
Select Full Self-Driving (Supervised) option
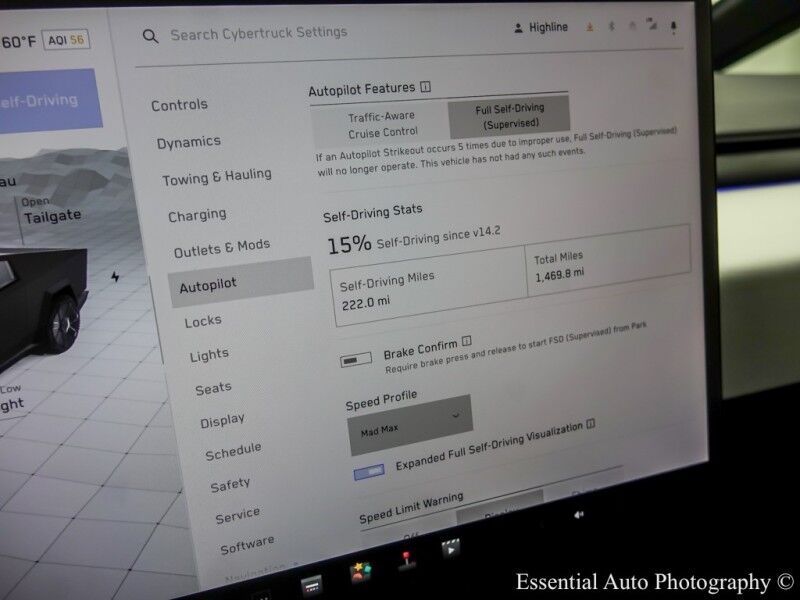[x=509, y=117]
